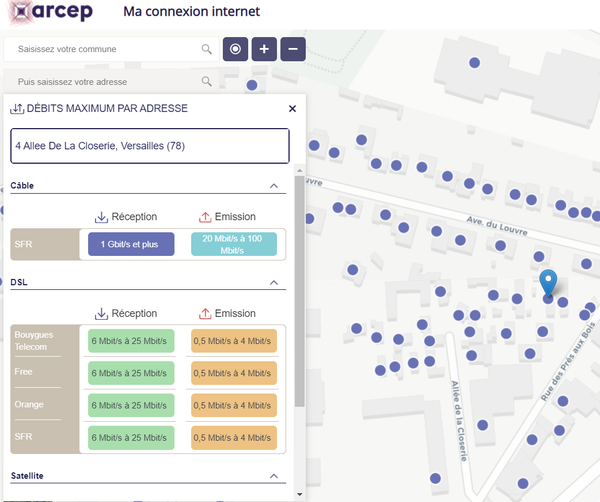Click the commune search magnifier icon
Screen dimensions: 600x502
(x=206, y=49)
